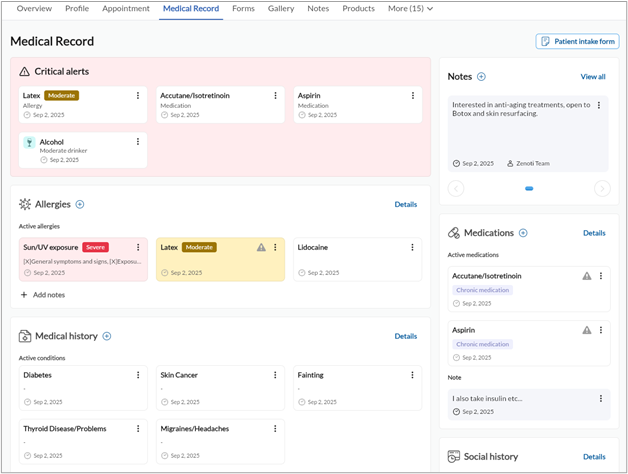Add a new allergy with plus icon
The image size is (628, 474).
80,204
